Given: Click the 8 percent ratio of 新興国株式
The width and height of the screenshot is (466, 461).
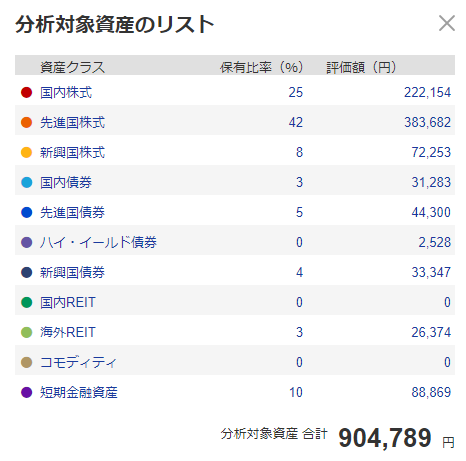Looking at the screenshot, I should tap(299, 152).
